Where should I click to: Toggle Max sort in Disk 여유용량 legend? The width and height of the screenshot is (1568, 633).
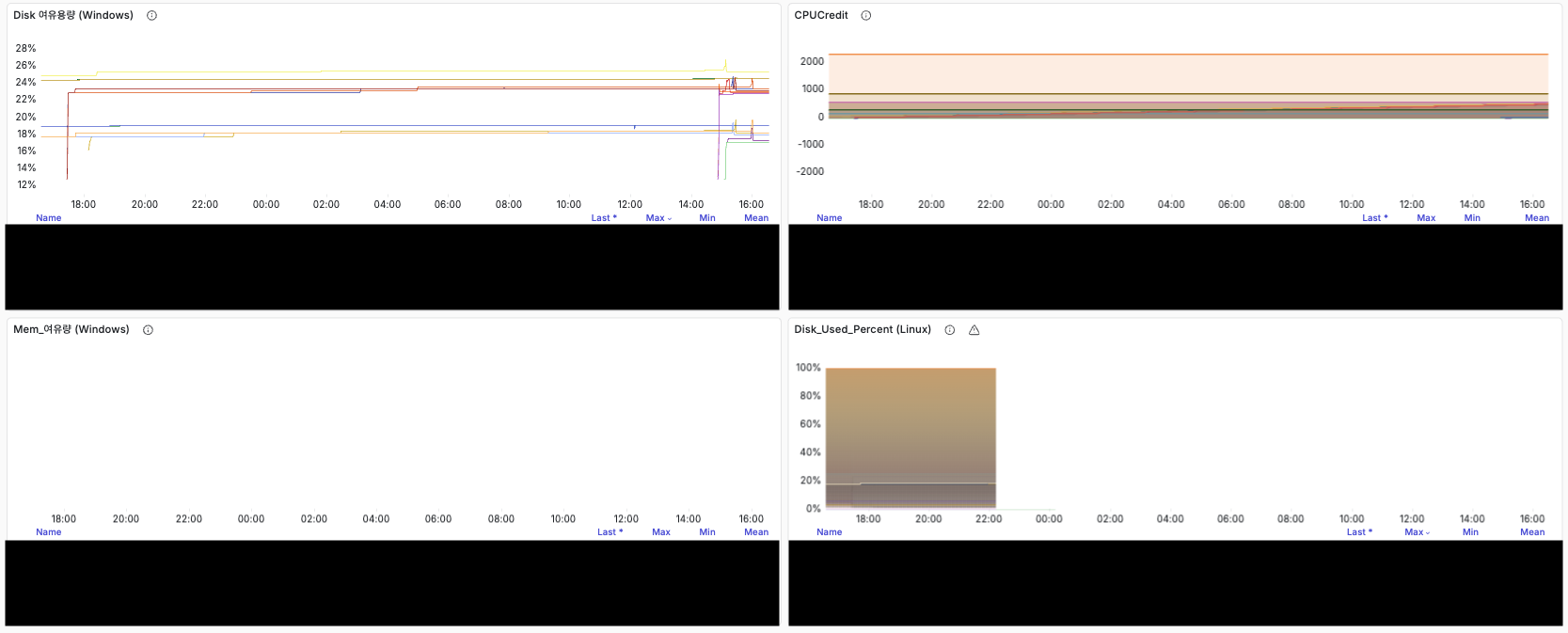click(657, 218)
